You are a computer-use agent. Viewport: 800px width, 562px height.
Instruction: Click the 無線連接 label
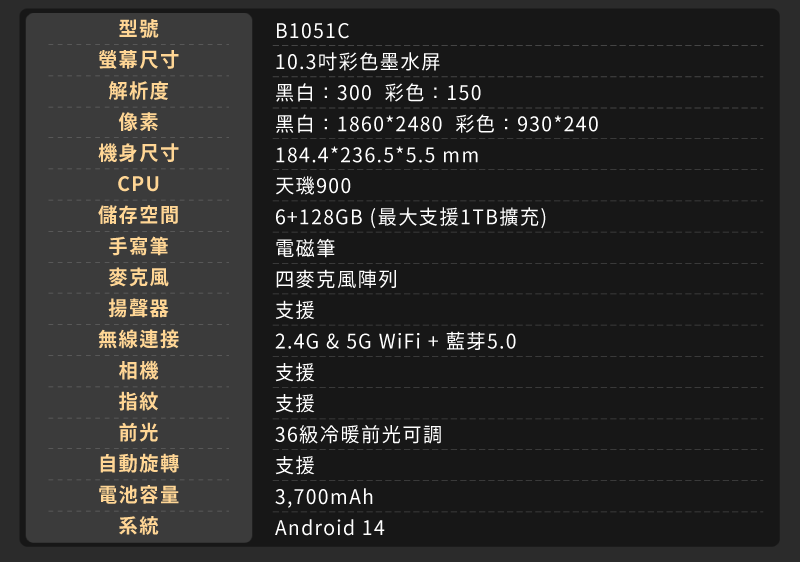click(x=139, y=339)
